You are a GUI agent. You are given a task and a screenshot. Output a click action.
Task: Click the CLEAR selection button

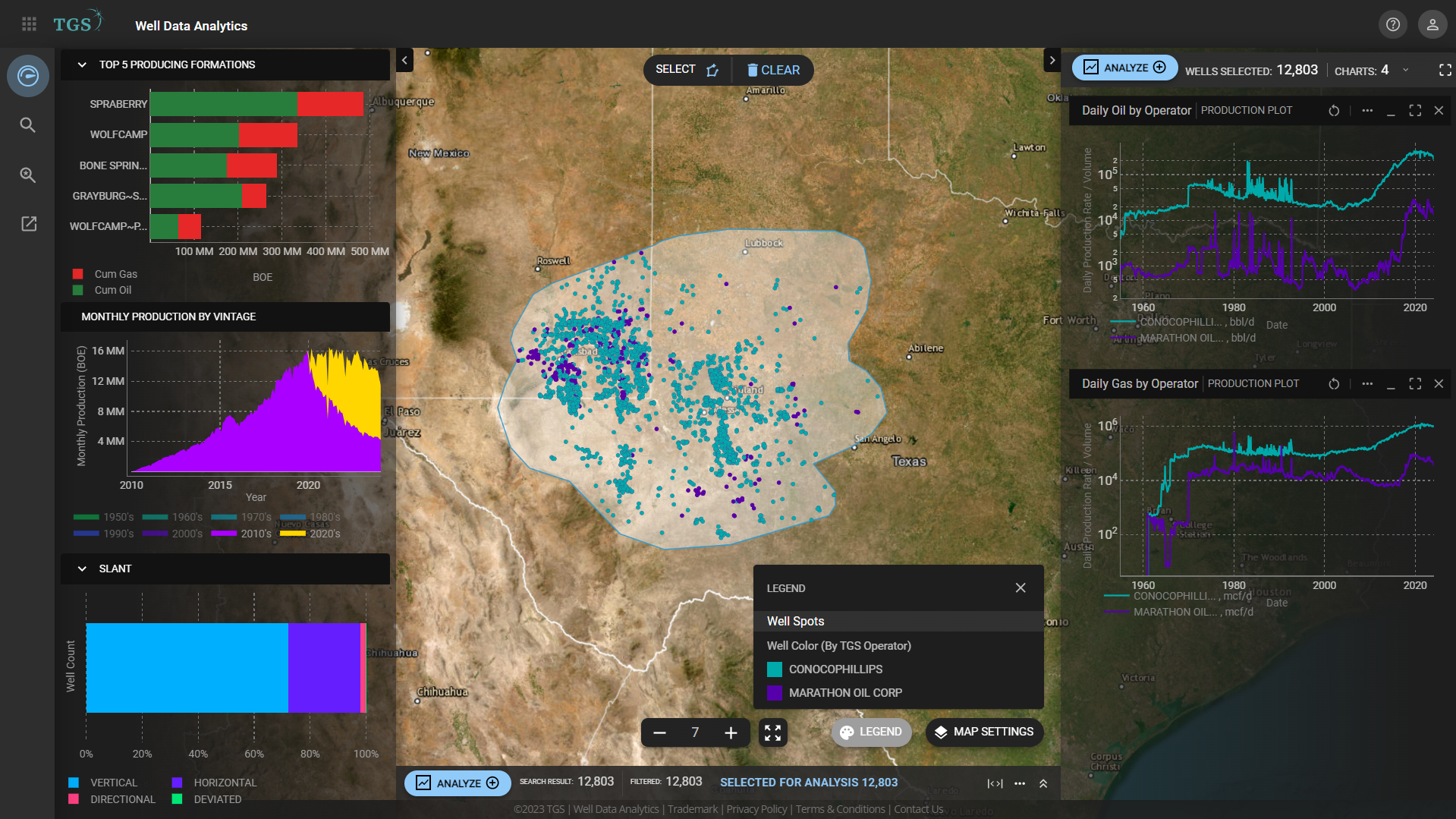pos(773,70)
